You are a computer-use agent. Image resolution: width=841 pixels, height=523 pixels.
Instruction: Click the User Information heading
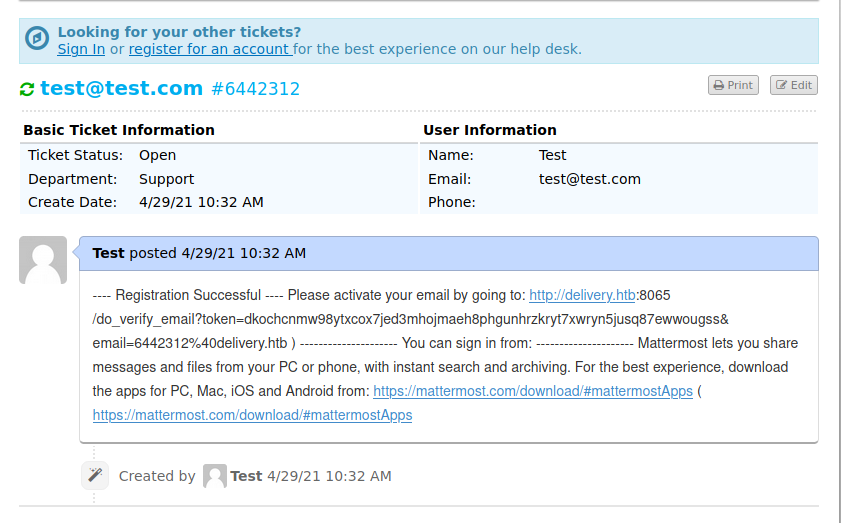490,130
